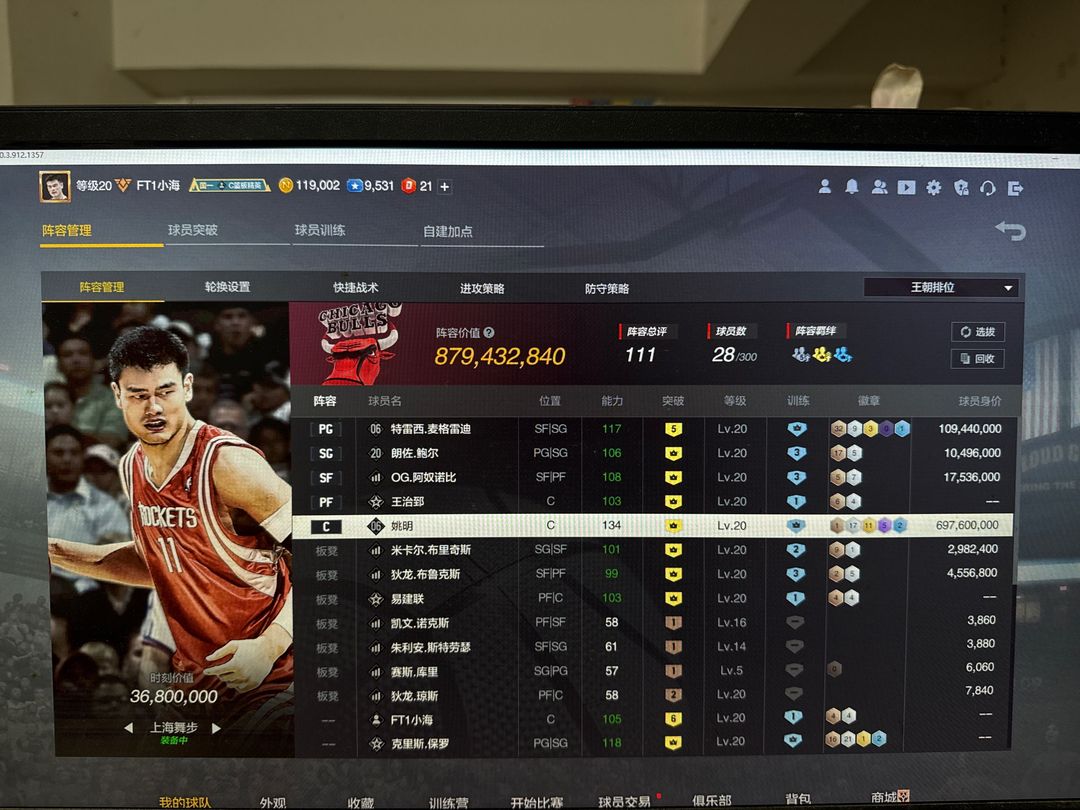Screen dimensions: 1080x810
Task: Go to previous moment card with left arrow
Action: pyautogui.click(x=128, y=728)
